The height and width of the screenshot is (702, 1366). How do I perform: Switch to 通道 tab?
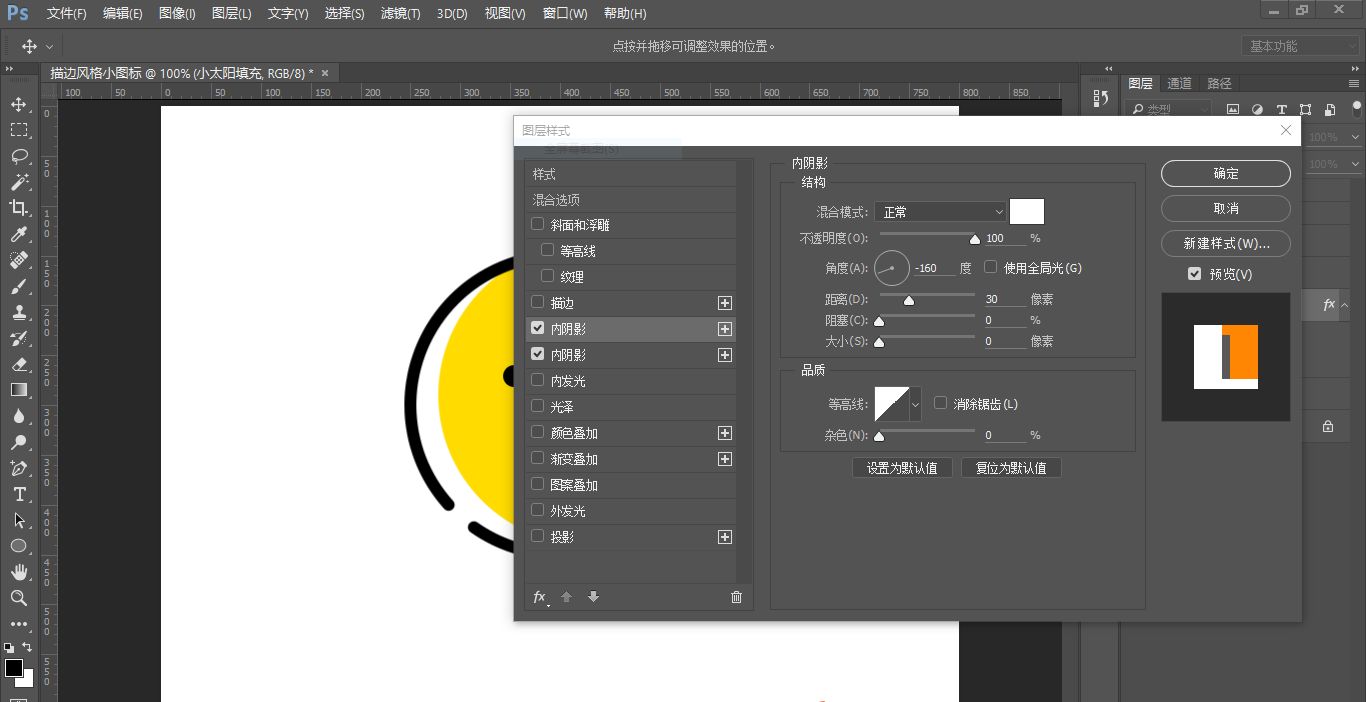tap(1180, 84)
